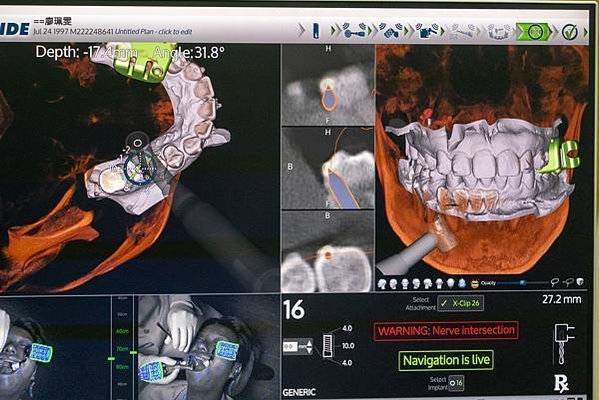The width and height of the screenshot is (599, 400).
Task: Click the Rx prescription icon
Action: tap(561, 384)
